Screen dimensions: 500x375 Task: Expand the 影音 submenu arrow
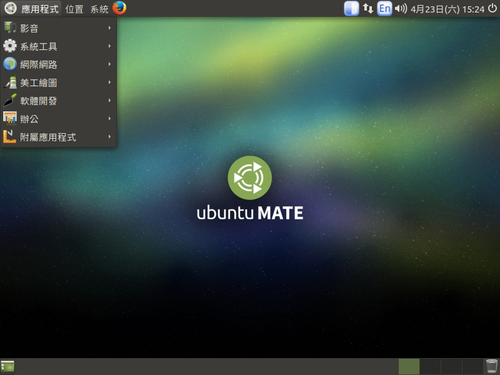click(x=109, y=28)
